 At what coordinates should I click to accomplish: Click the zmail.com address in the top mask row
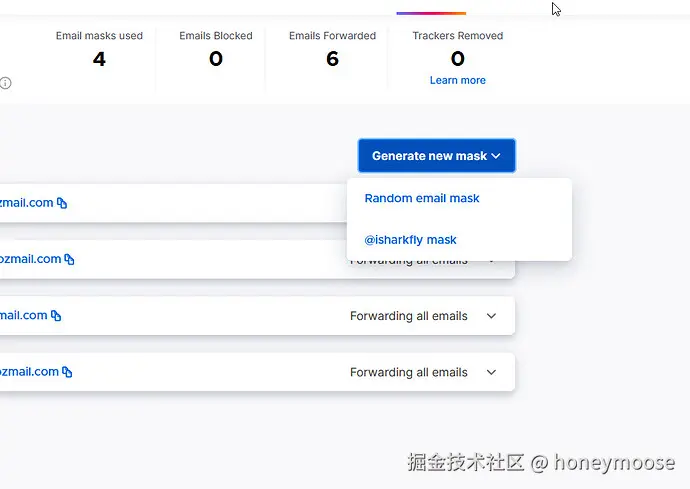(x=26, y=203)
